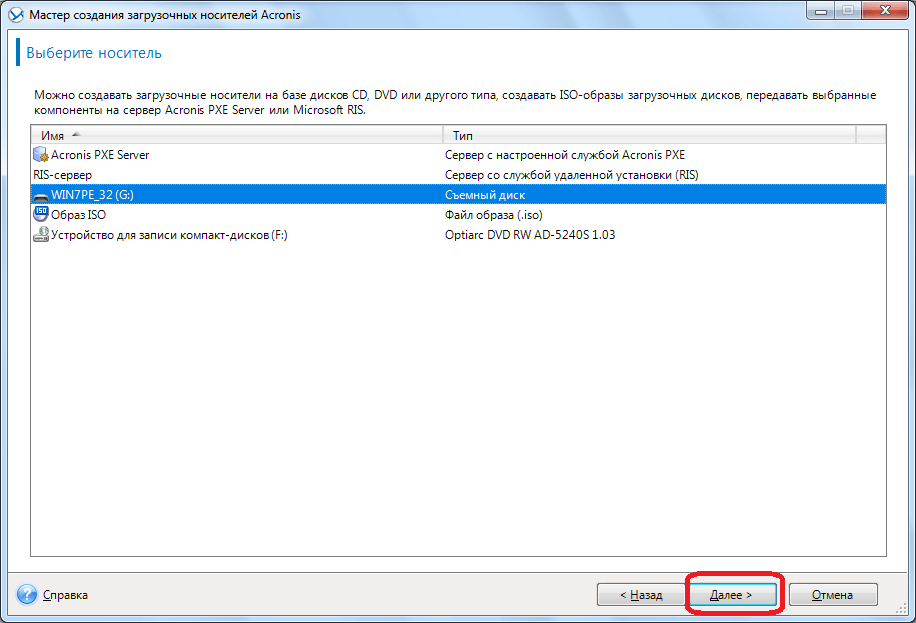Click the Далее > button

pos(733,594)
